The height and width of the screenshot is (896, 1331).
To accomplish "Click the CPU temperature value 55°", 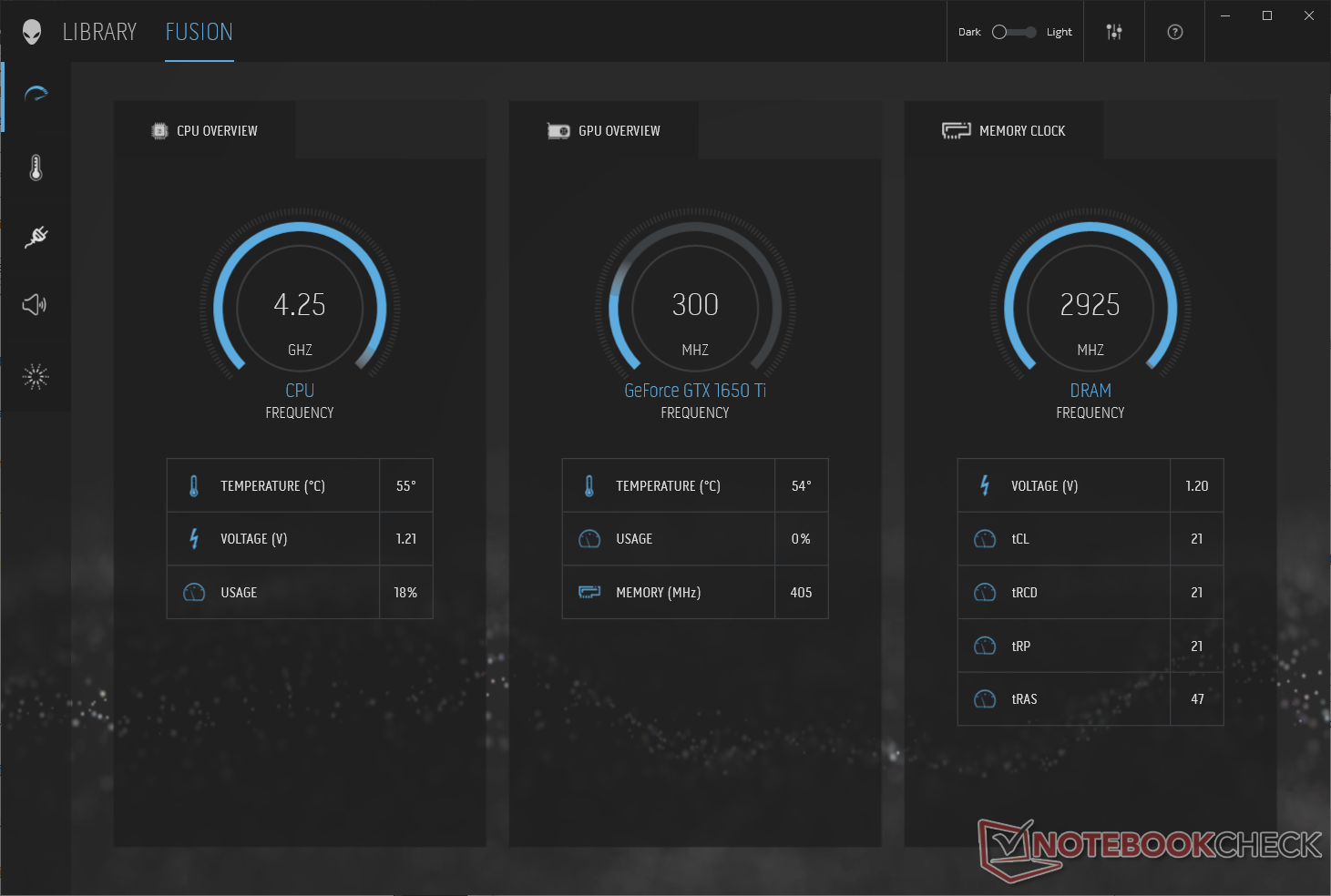I will [x=406, y=486].
